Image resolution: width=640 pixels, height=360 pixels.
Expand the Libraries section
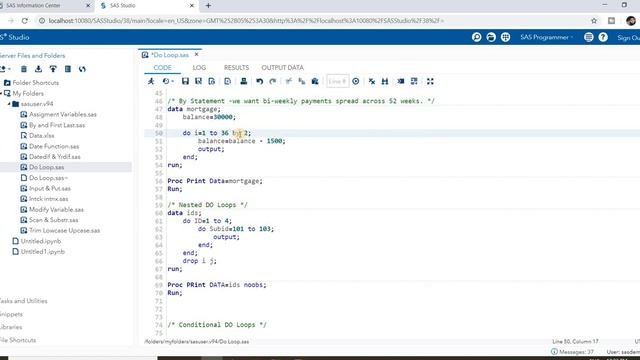(x=11, y=327)
